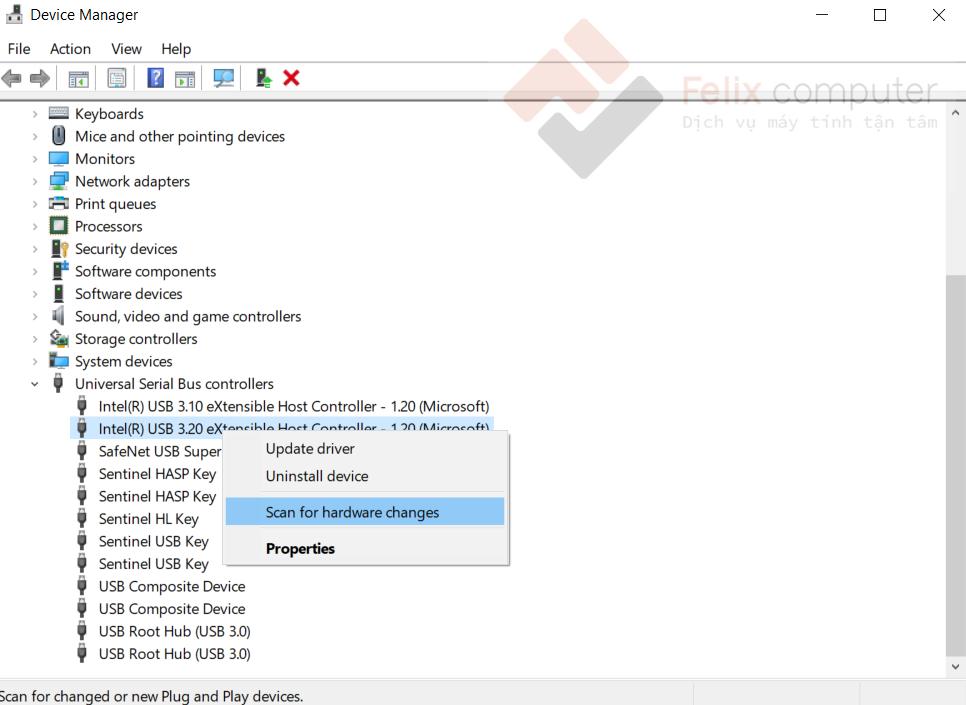Select the first USB Composite Device entry
Viewport: 966px width, 705px height.
171,586
